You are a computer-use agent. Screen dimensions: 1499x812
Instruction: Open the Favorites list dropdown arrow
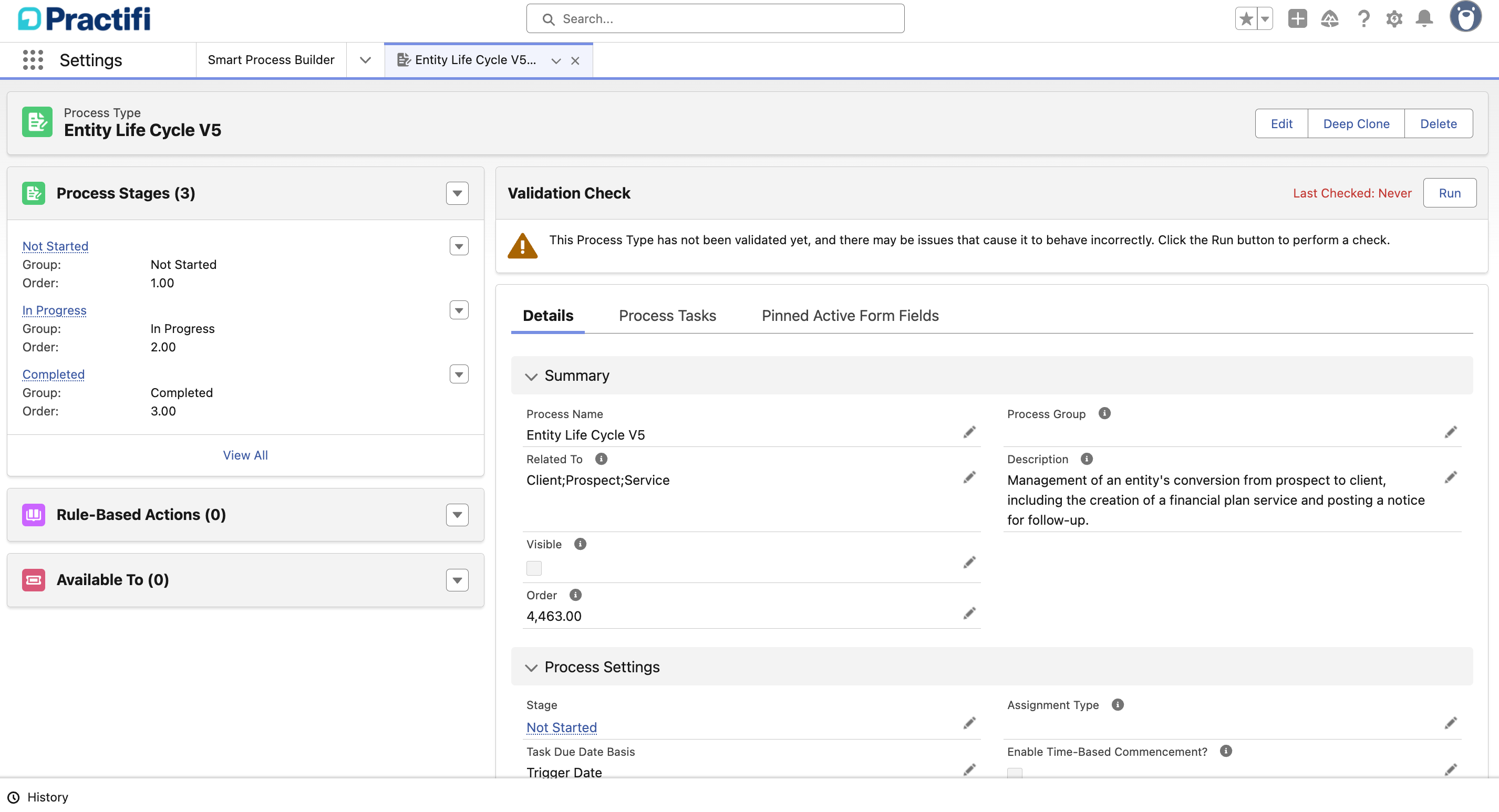1265,18
